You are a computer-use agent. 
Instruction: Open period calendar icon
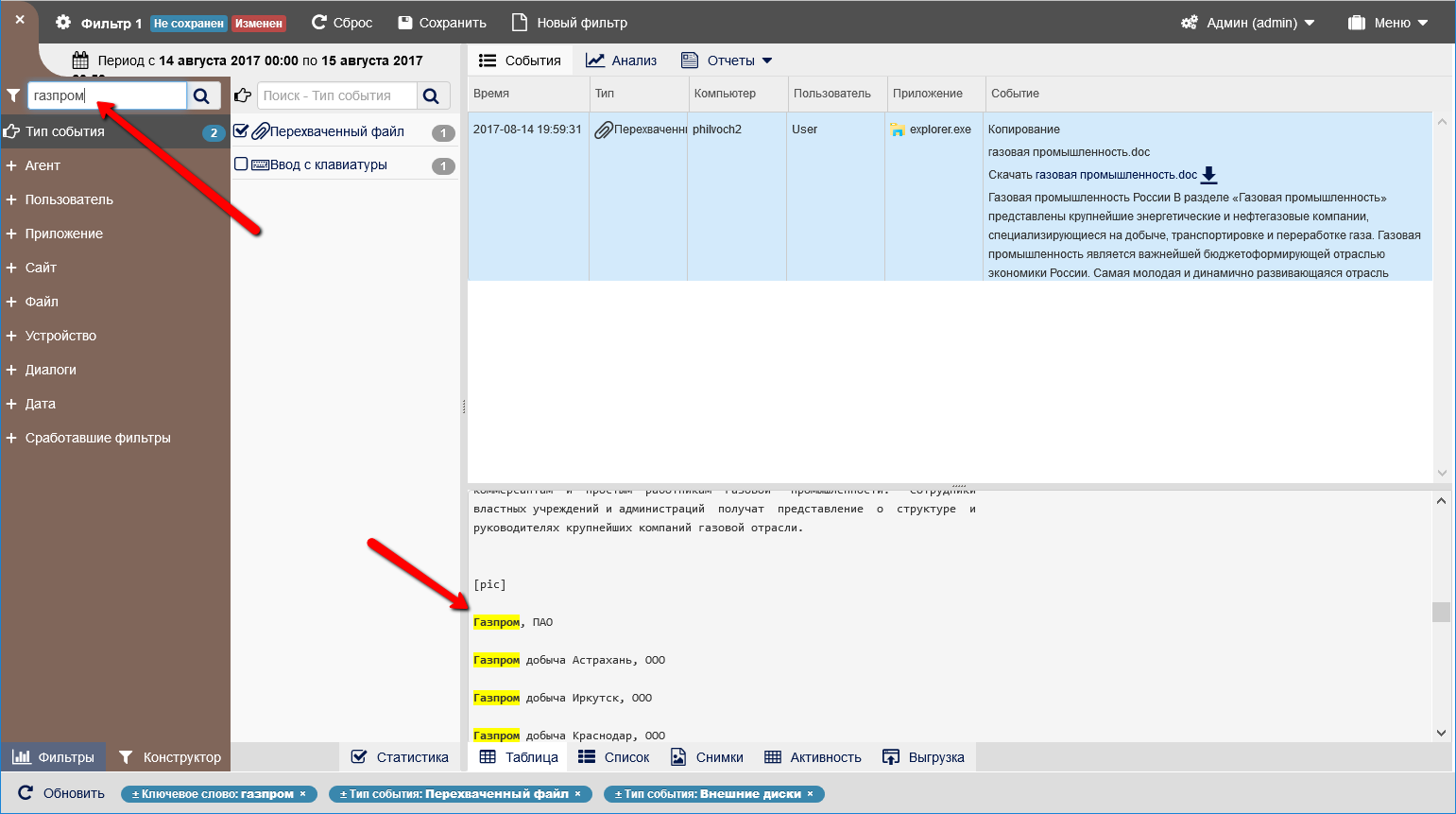tap(80, 61)
